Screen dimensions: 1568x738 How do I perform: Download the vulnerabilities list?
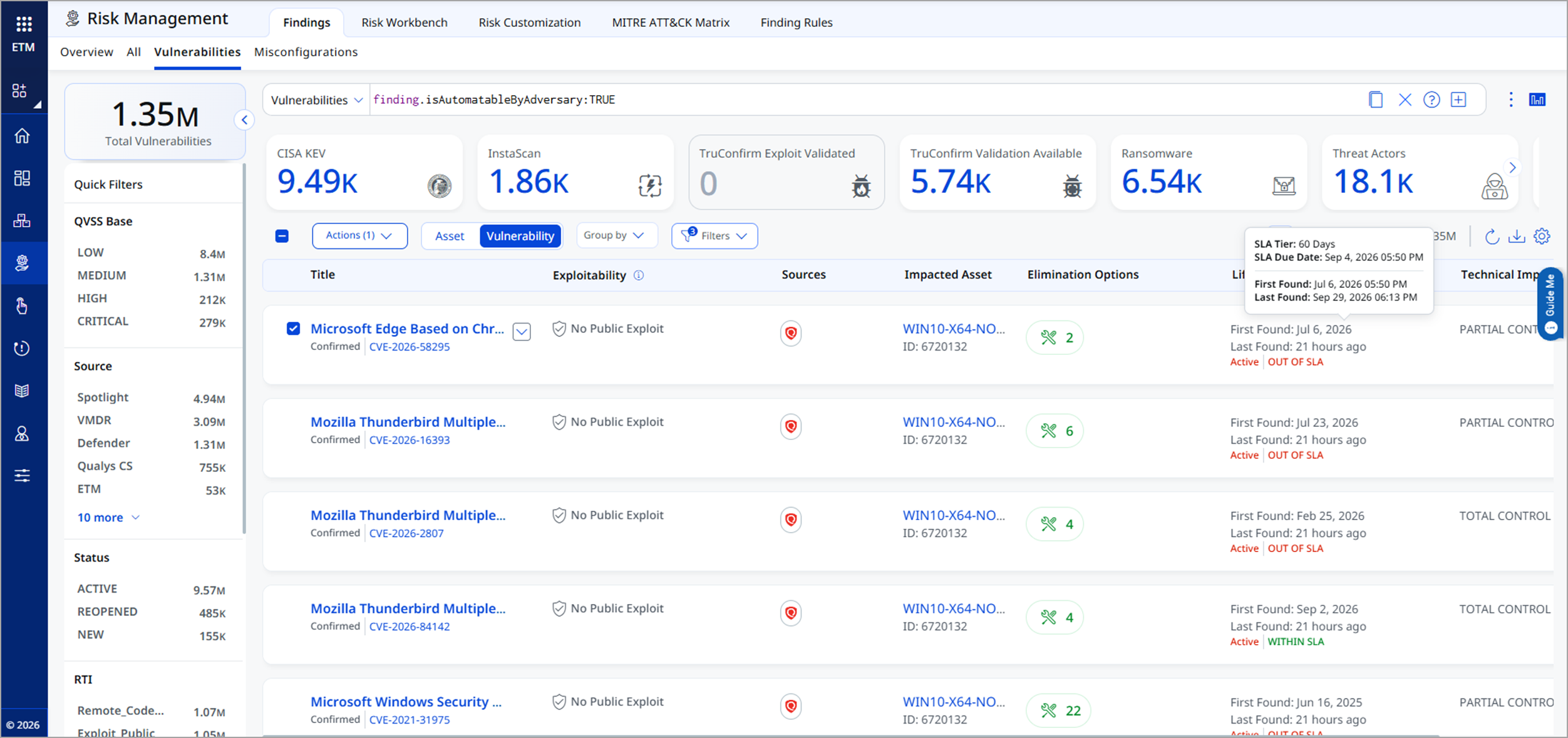click(1516, 236)
